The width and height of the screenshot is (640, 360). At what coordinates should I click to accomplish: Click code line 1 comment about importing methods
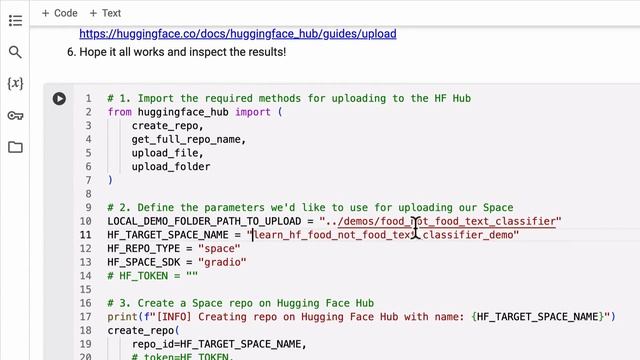(x=289, y=98)
